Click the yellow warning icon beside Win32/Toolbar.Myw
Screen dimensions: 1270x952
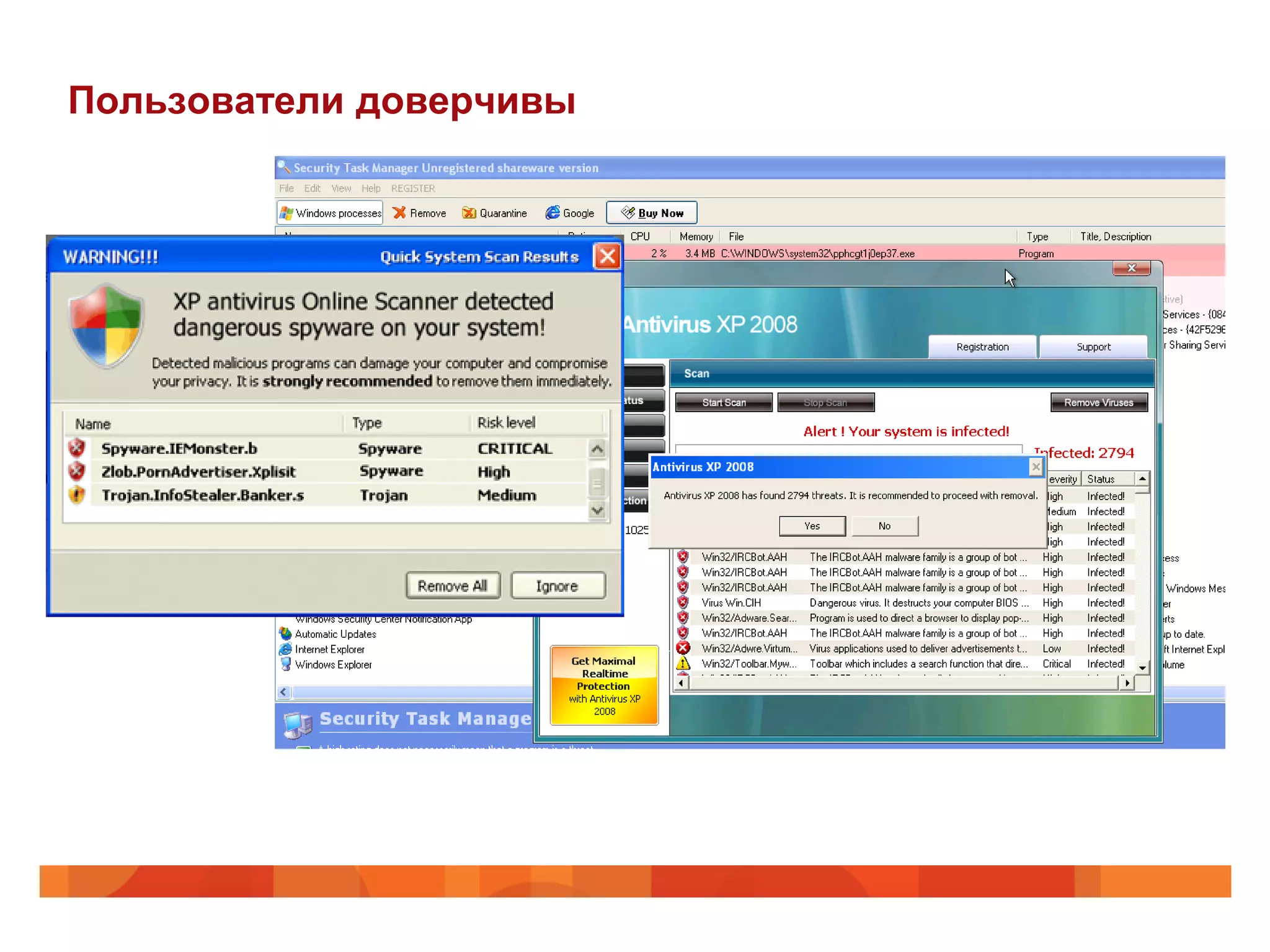pyautogui.click(x=683, y=664)
